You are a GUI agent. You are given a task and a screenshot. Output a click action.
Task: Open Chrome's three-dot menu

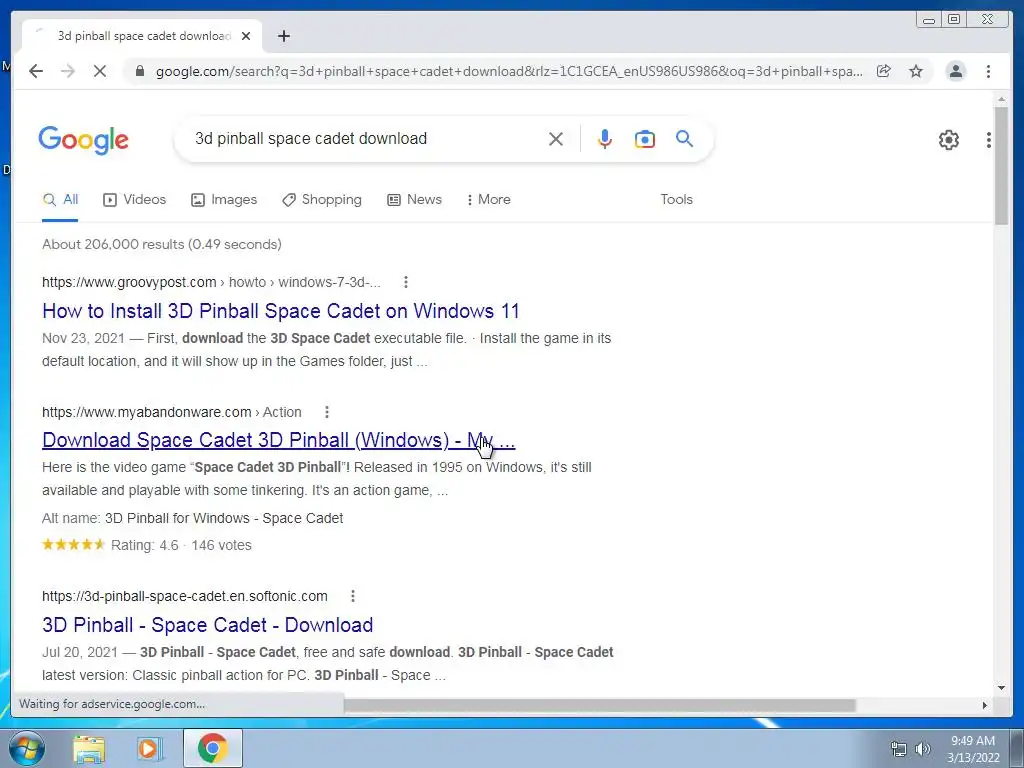(988, 71)
